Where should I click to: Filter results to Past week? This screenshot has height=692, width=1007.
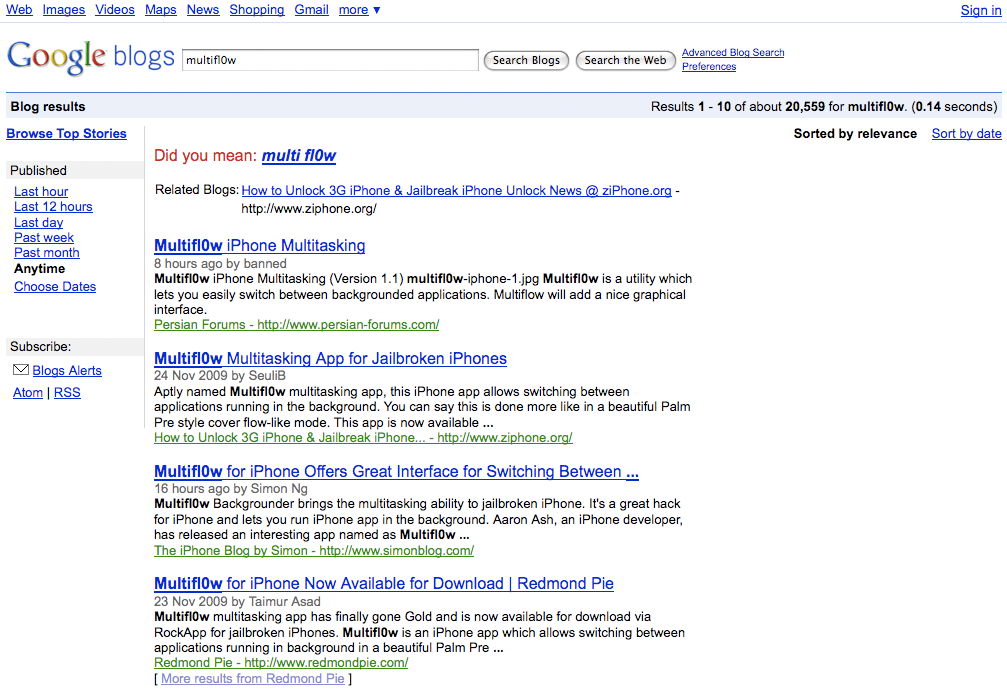click(x=44, y=238)
